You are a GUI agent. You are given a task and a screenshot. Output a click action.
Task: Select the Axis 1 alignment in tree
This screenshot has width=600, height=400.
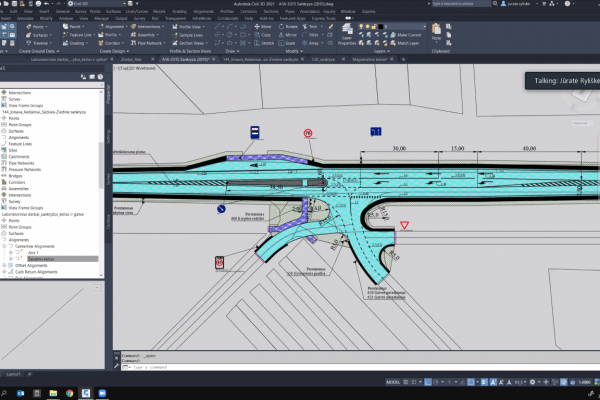pyautogui.click(x=33, y=253)
